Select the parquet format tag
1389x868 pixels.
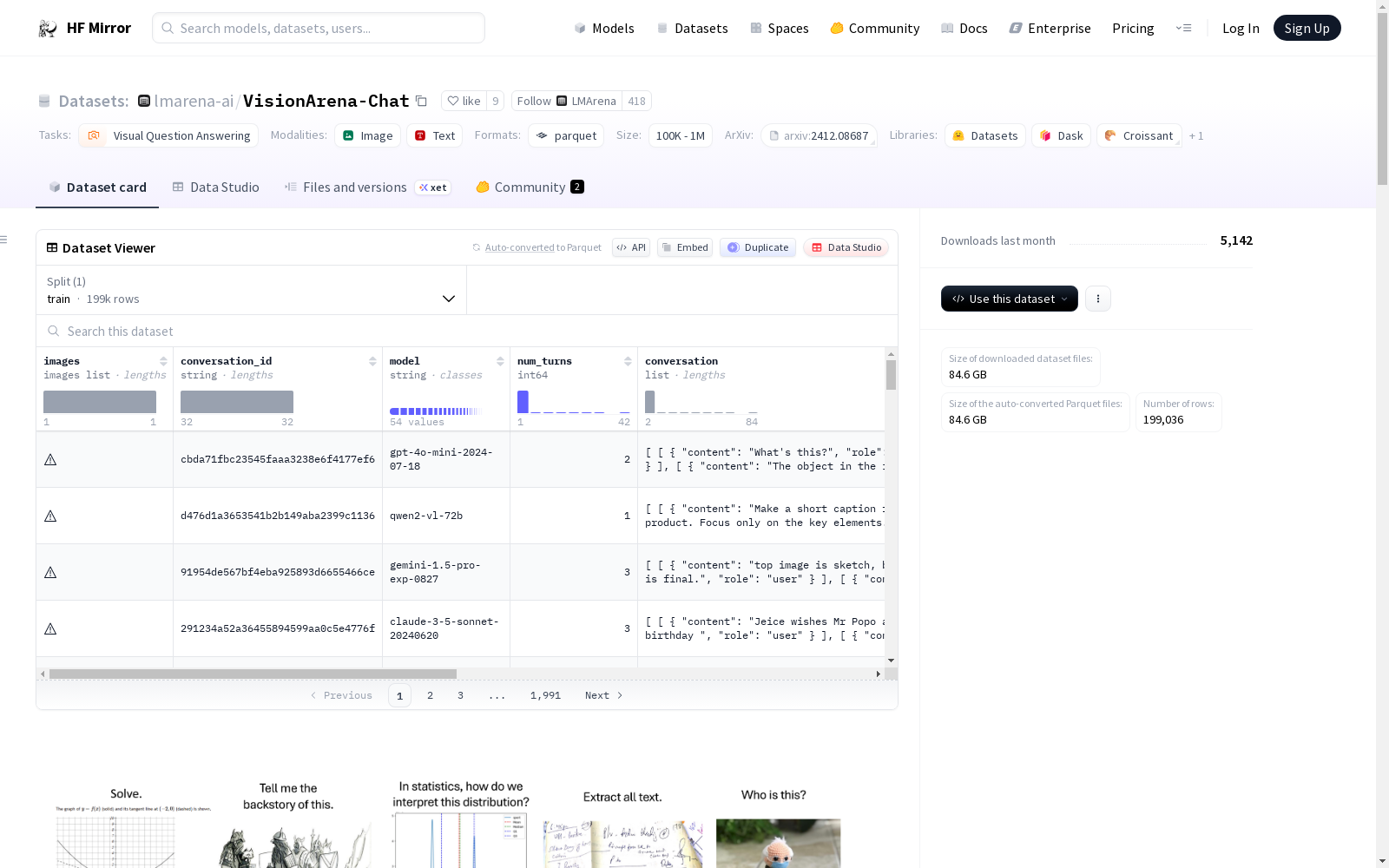coord(566,135)
